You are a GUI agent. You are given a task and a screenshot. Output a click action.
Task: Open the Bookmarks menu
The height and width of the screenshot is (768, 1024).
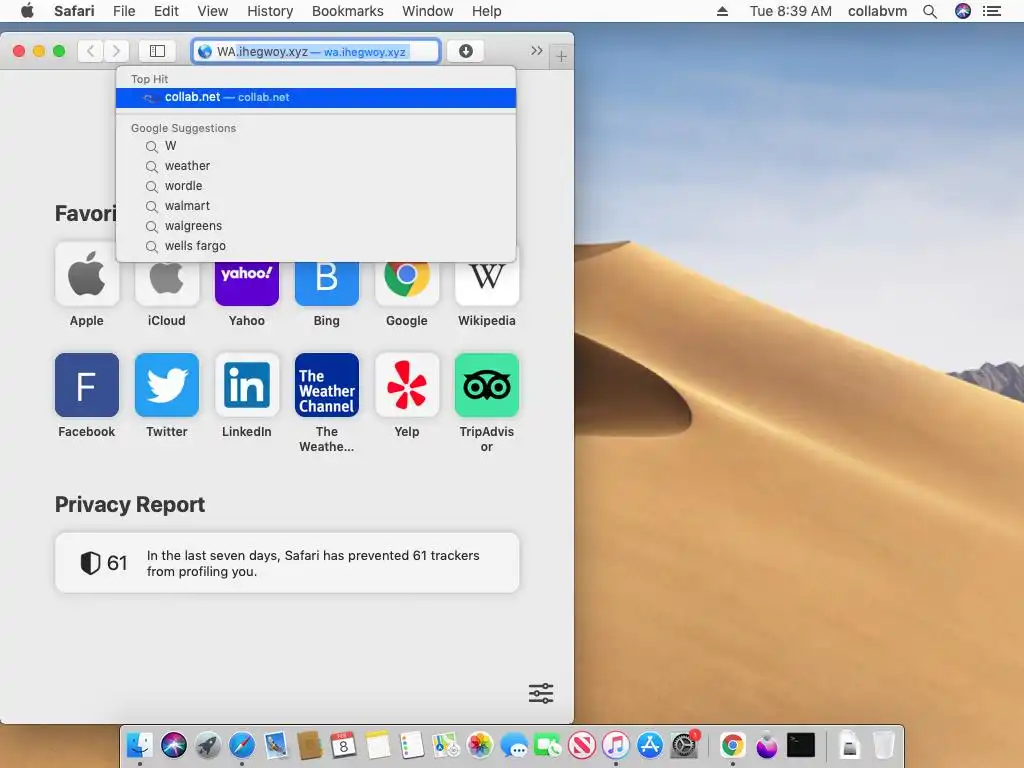(x=347, y=11)
